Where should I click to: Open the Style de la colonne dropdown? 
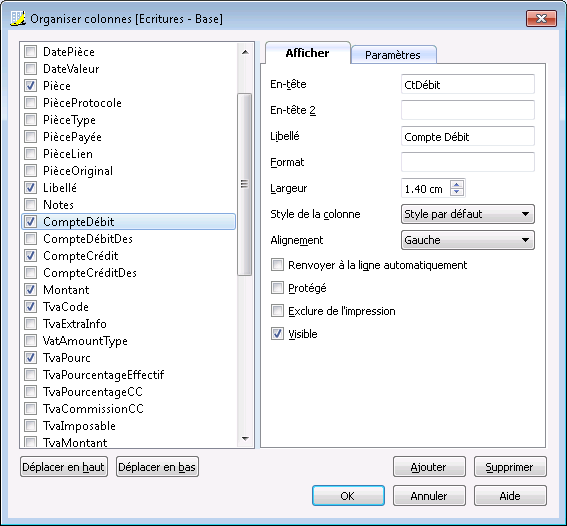click(x=468, y=214)
